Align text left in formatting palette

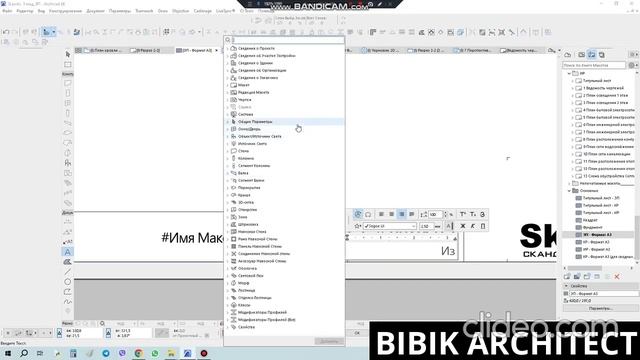(381, 214)
